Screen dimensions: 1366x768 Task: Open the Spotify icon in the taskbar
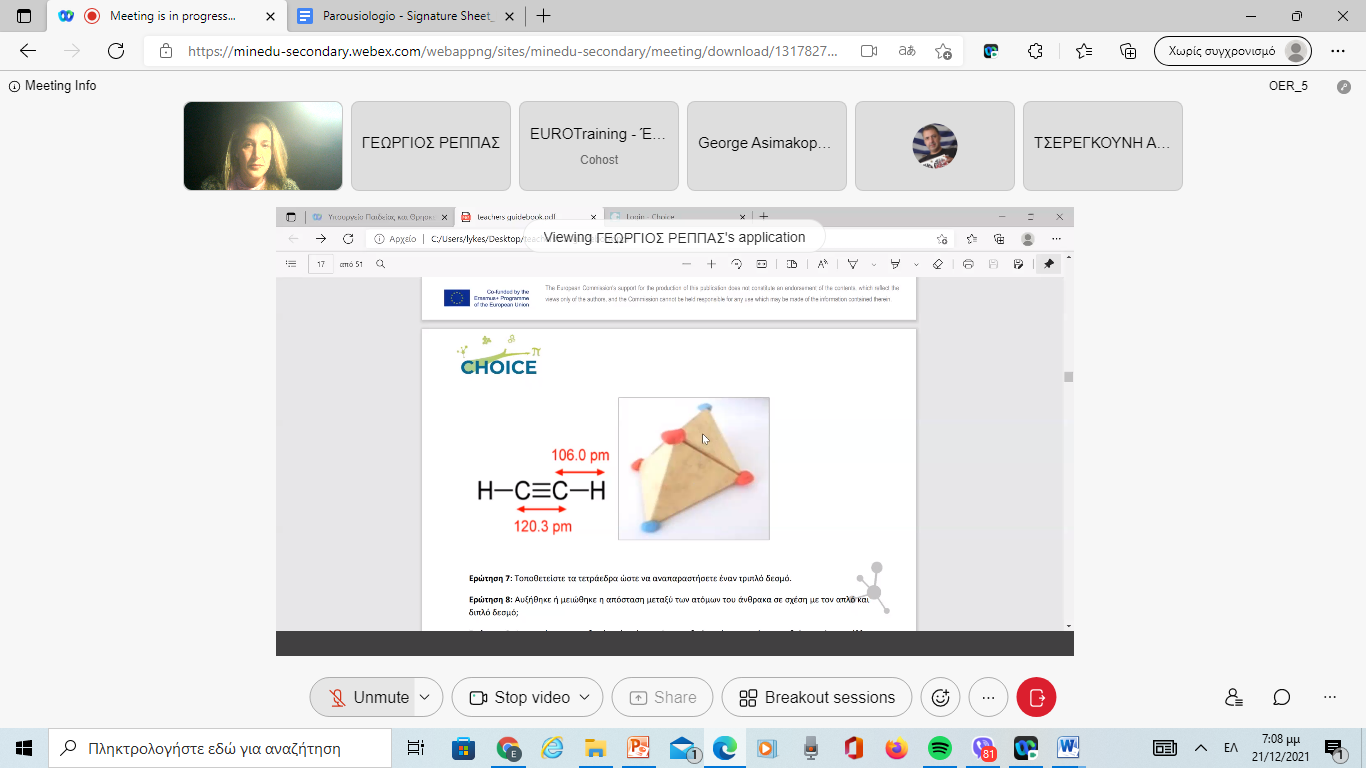pos(939,748)
